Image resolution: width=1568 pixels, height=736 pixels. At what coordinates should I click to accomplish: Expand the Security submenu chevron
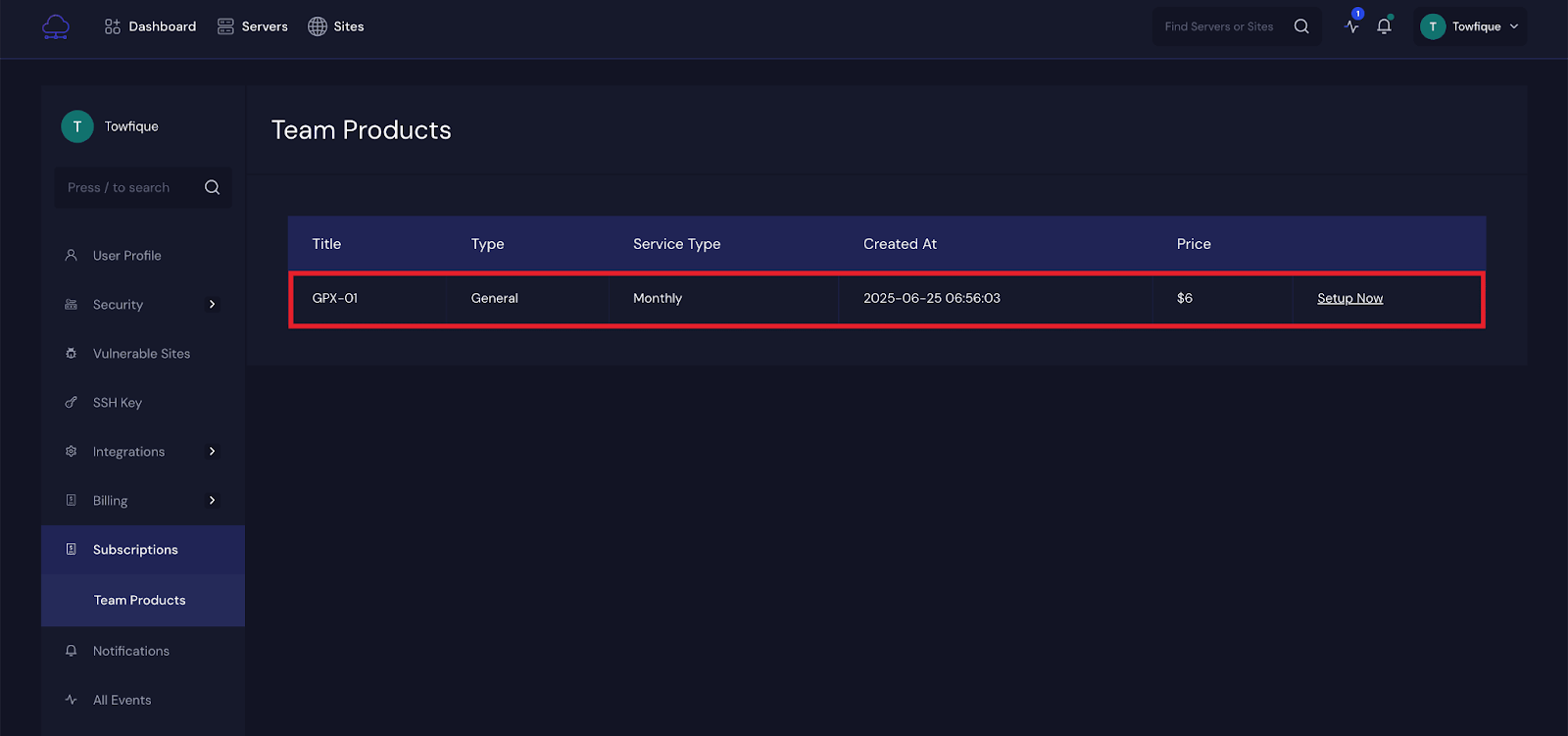[212, 305]
